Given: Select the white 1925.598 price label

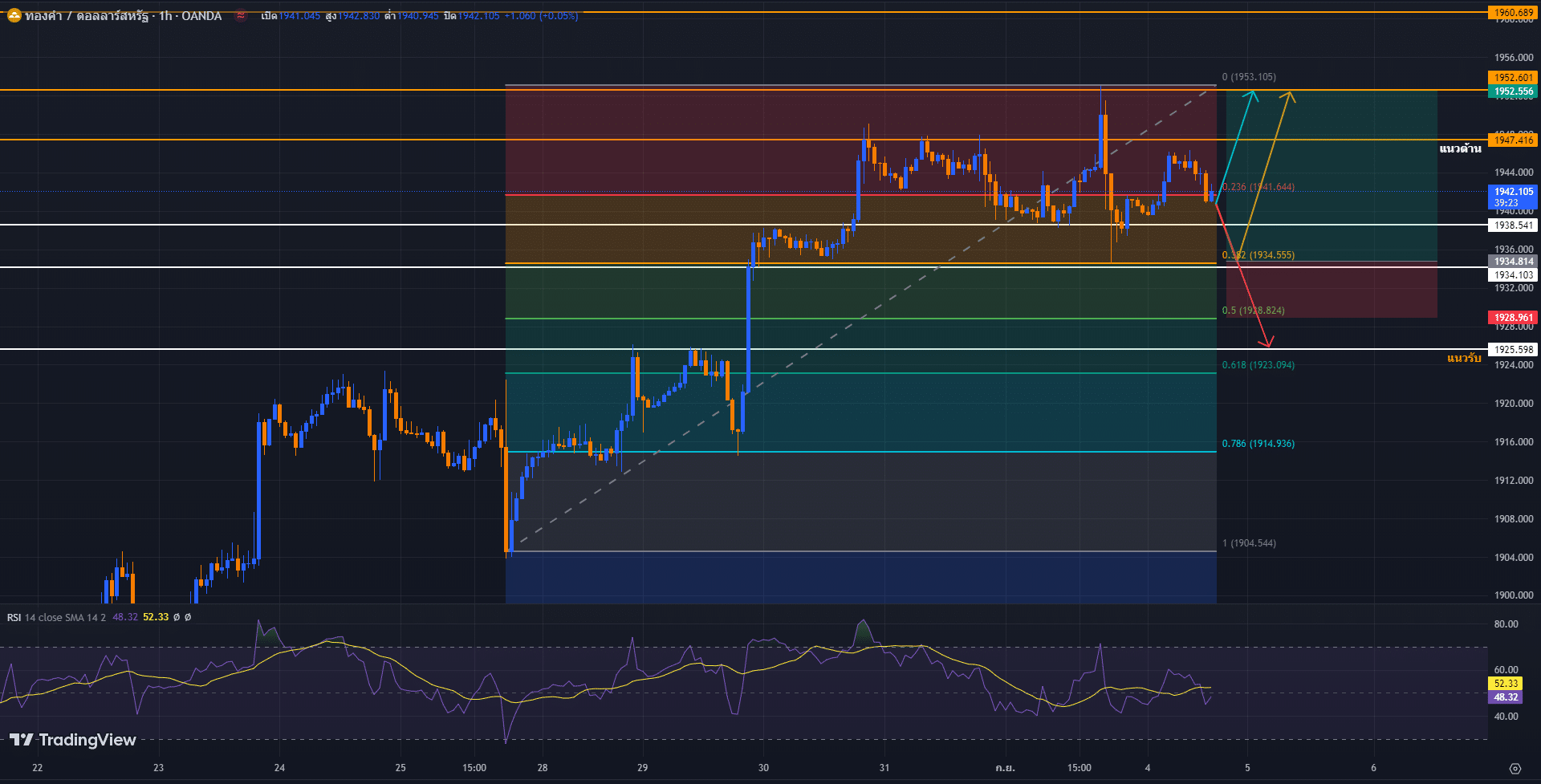Looking at the screenshot, I should [x=1513, y=350].
